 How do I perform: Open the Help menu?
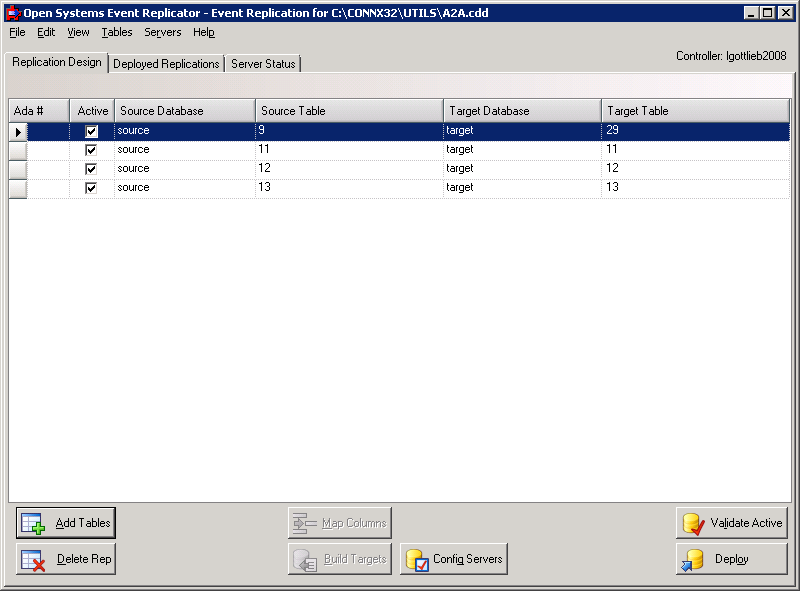tap(203, 32)
